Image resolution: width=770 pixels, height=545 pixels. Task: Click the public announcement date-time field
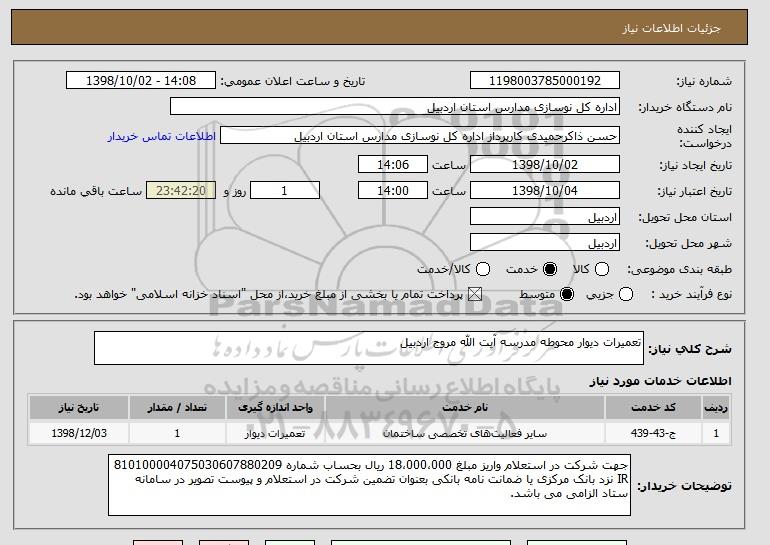pyautogui.click(x=141, y=81)
